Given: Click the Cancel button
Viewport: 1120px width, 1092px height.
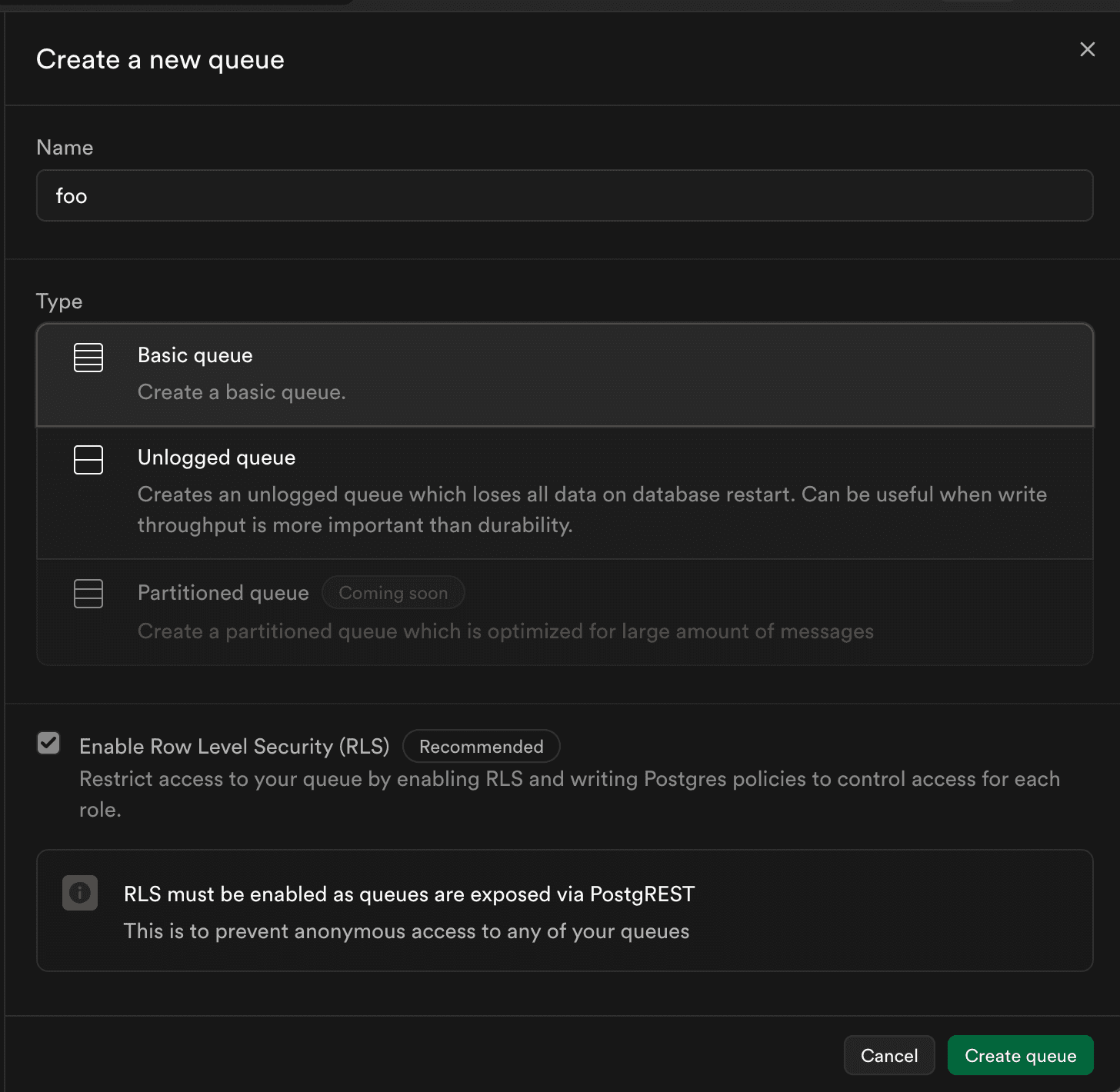Looking at the screenshot, I should (889, 1055).
